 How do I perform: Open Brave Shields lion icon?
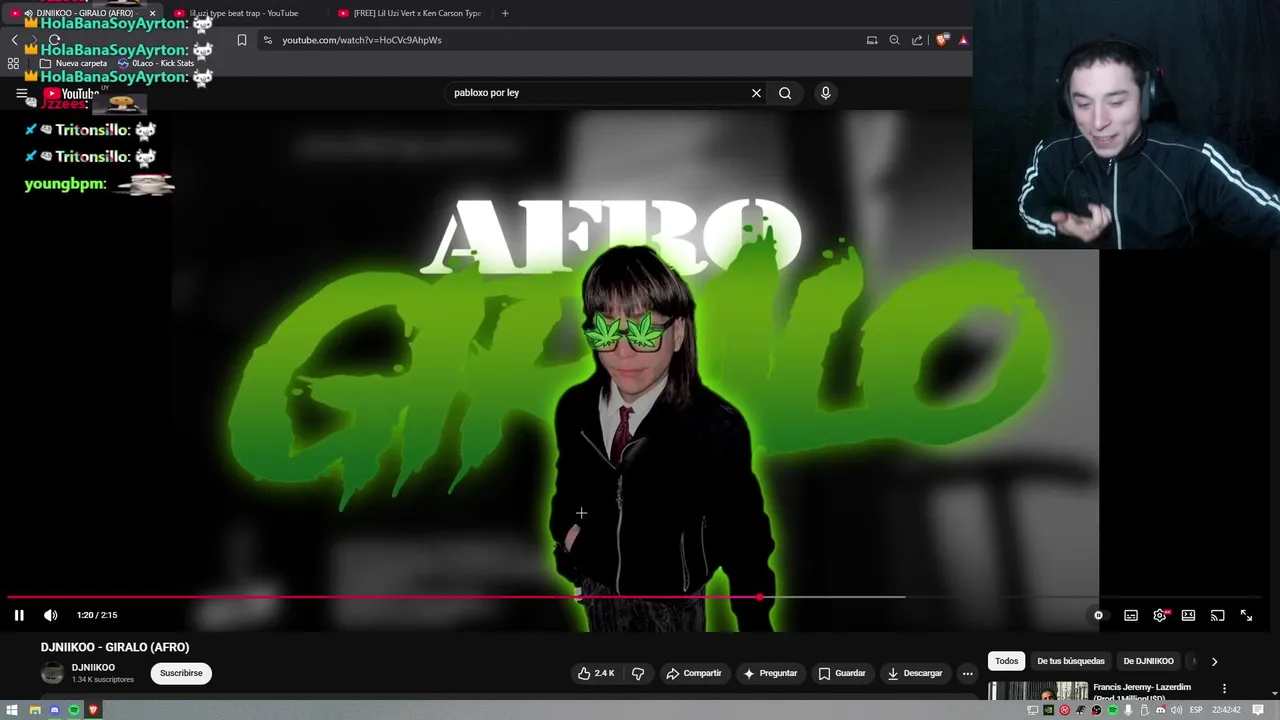942,40
